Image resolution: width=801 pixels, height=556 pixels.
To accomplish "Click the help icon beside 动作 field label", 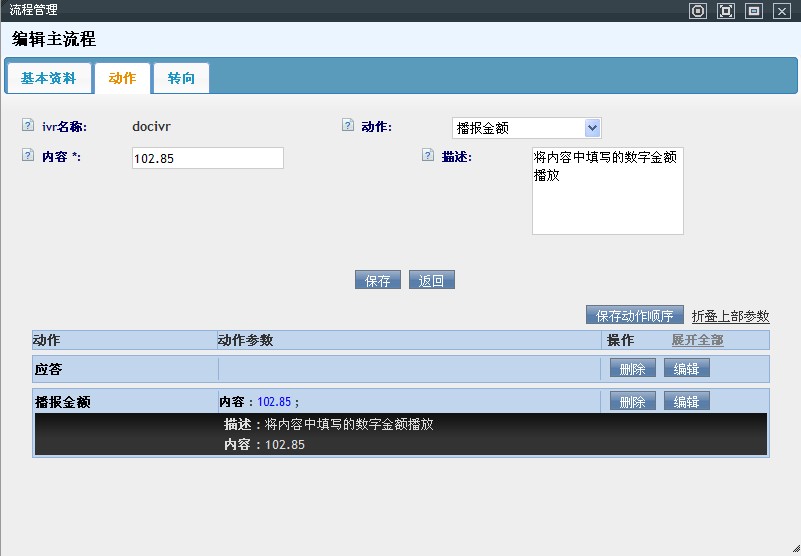I will tap(347, 126).
